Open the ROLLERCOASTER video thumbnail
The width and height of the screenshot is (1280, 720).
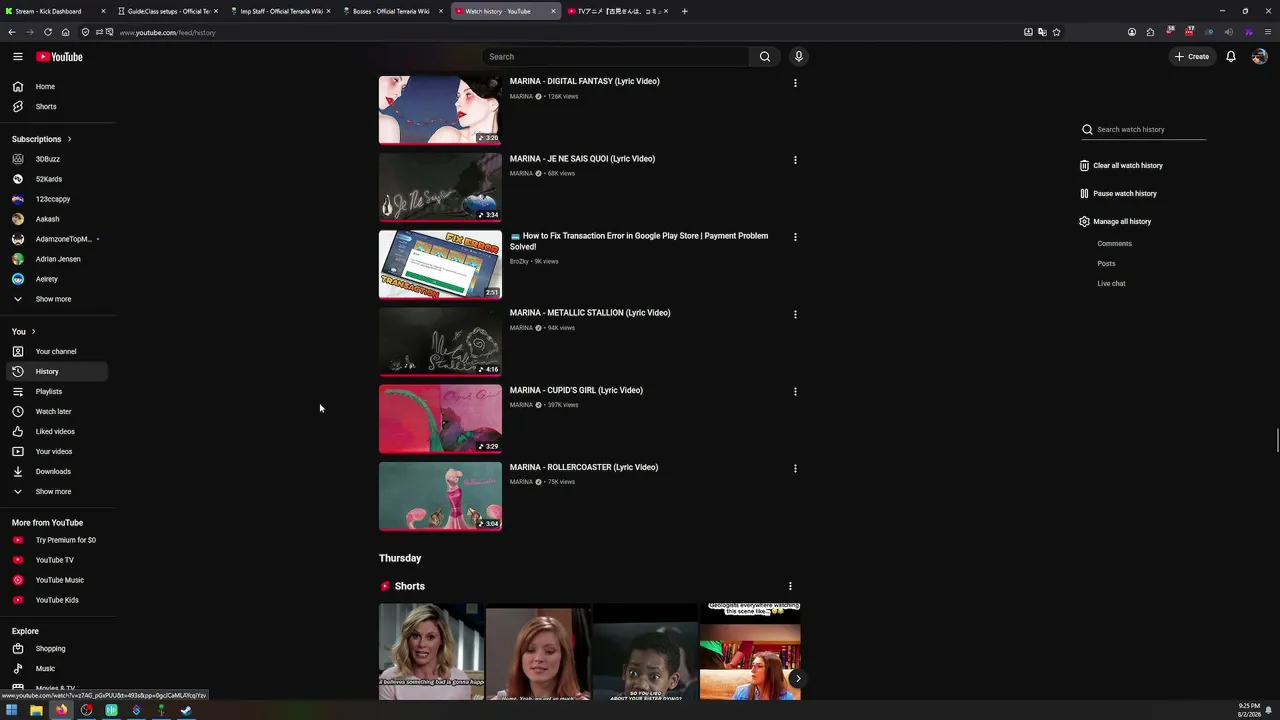(440, 496)
